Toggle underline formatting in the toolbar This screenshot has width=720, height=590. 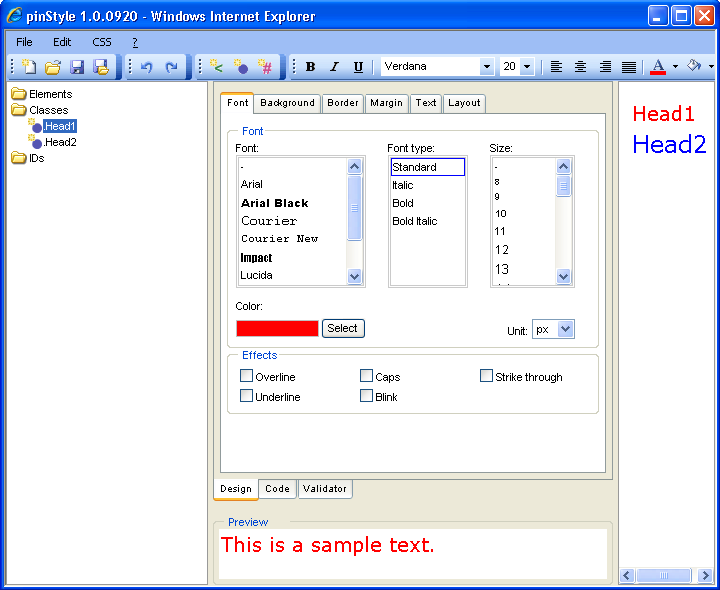pos(359,67)
